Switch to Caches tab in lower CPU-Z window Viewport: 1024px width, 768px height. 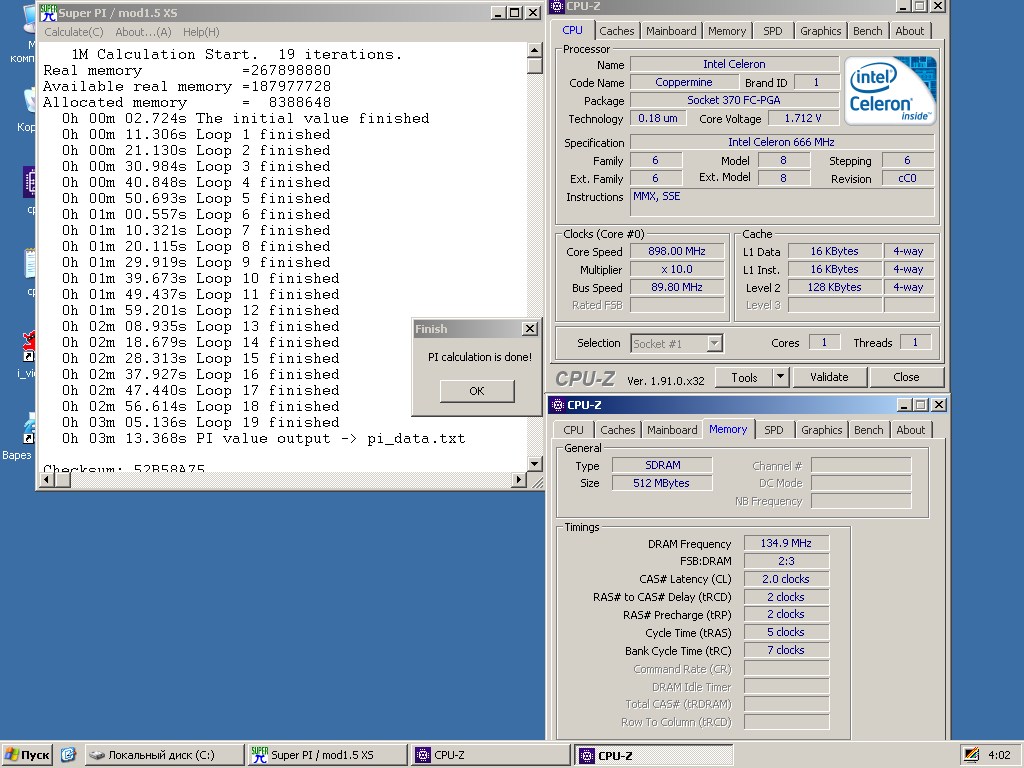pos(618,430)
